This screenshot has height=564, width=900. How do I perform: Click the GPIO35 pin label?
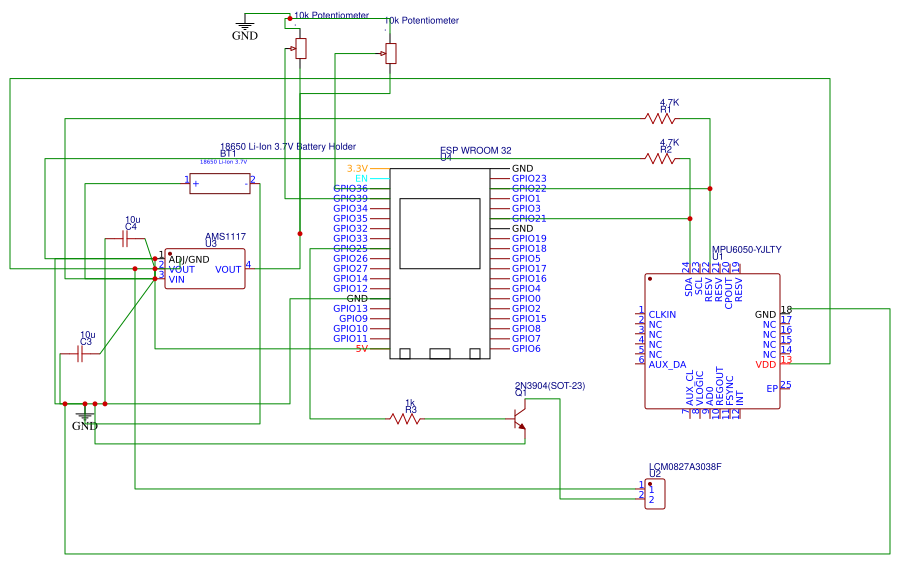(x=350, y=219)
